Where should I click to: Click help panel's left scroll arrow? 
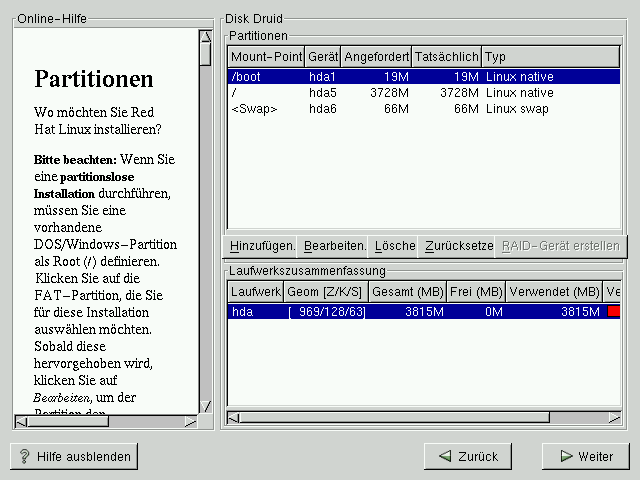point(21,421)
